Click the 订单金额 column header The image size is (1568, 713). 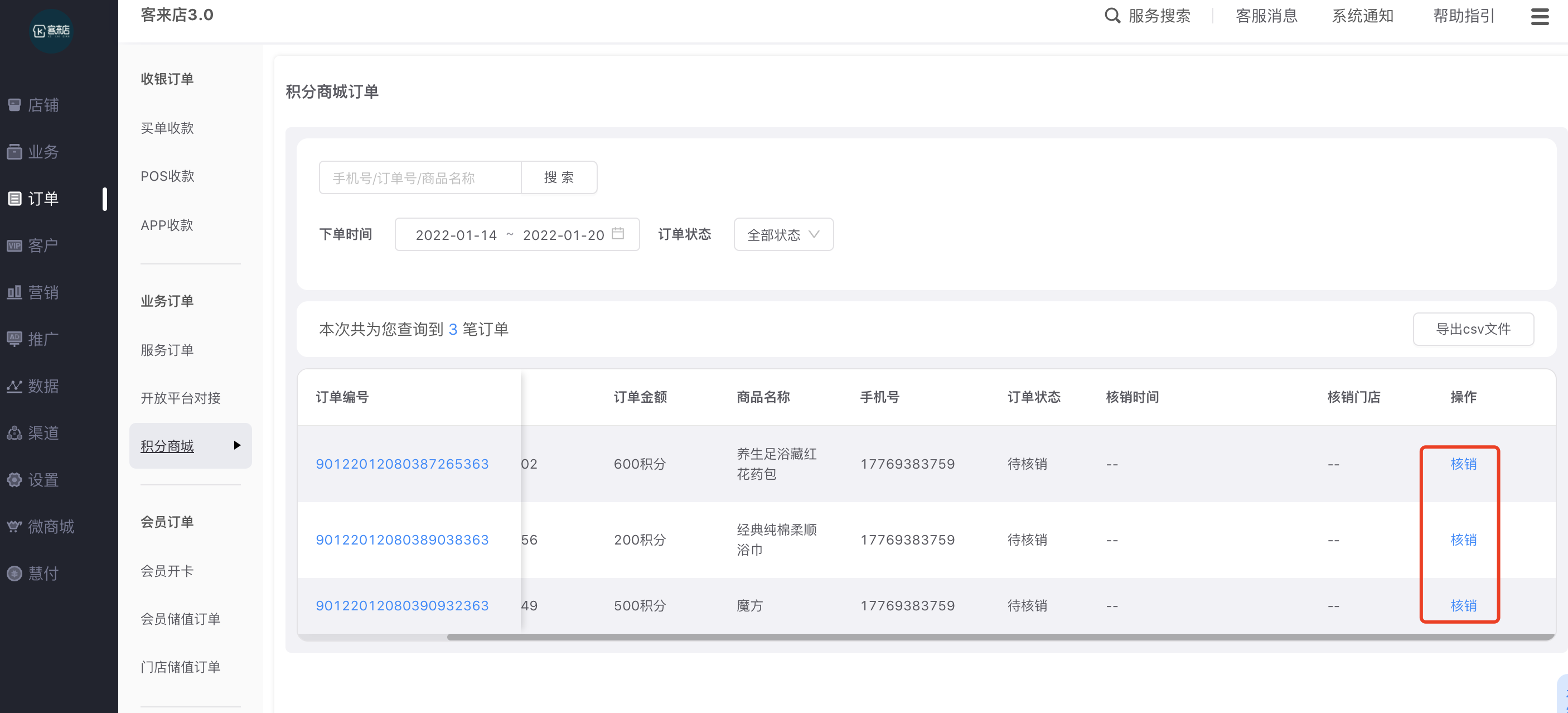pos(640,397)
